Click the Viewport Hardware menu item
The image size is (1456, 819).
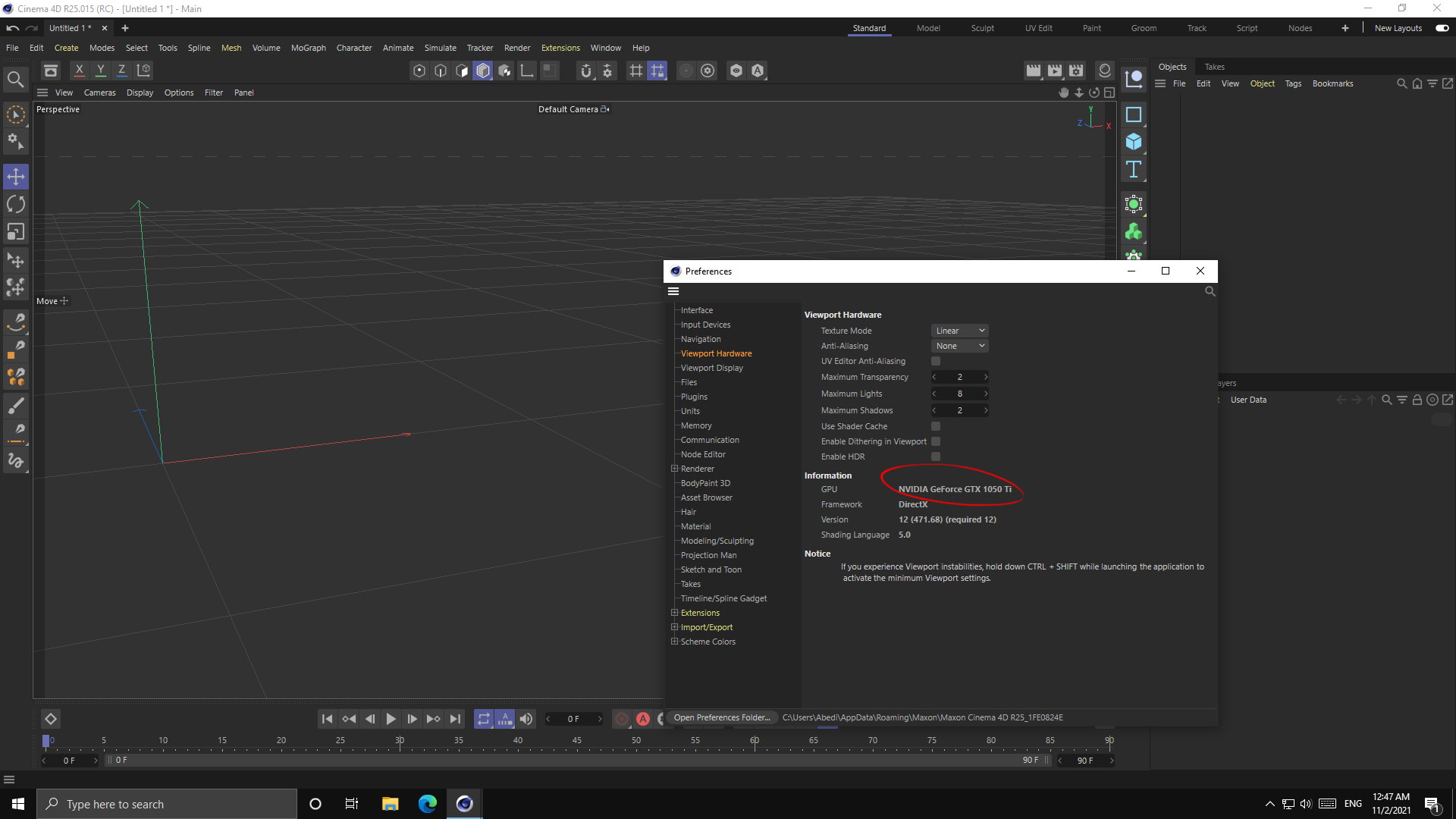click(716, 353)
